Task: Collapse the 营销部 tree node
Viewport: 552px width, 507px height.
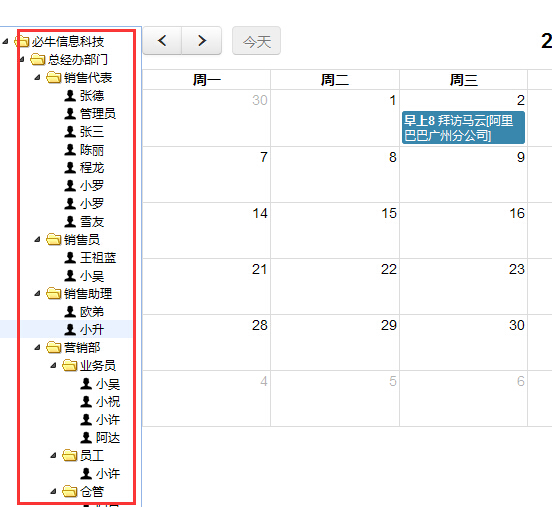Action: point(37,348)
